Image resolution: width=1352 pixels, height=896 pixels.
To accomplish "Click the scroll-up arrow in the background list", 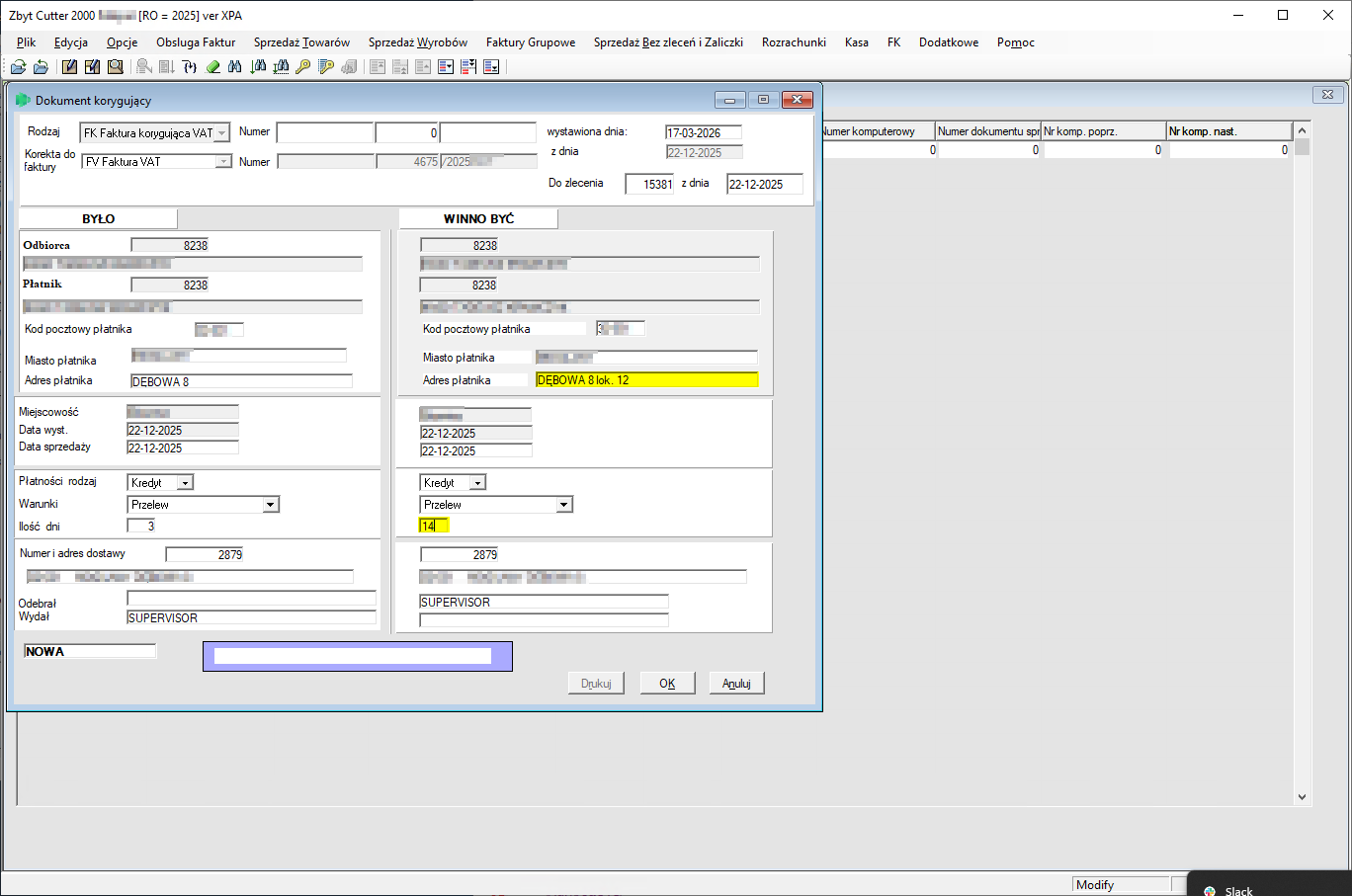I will click(x=1302, y=130).
